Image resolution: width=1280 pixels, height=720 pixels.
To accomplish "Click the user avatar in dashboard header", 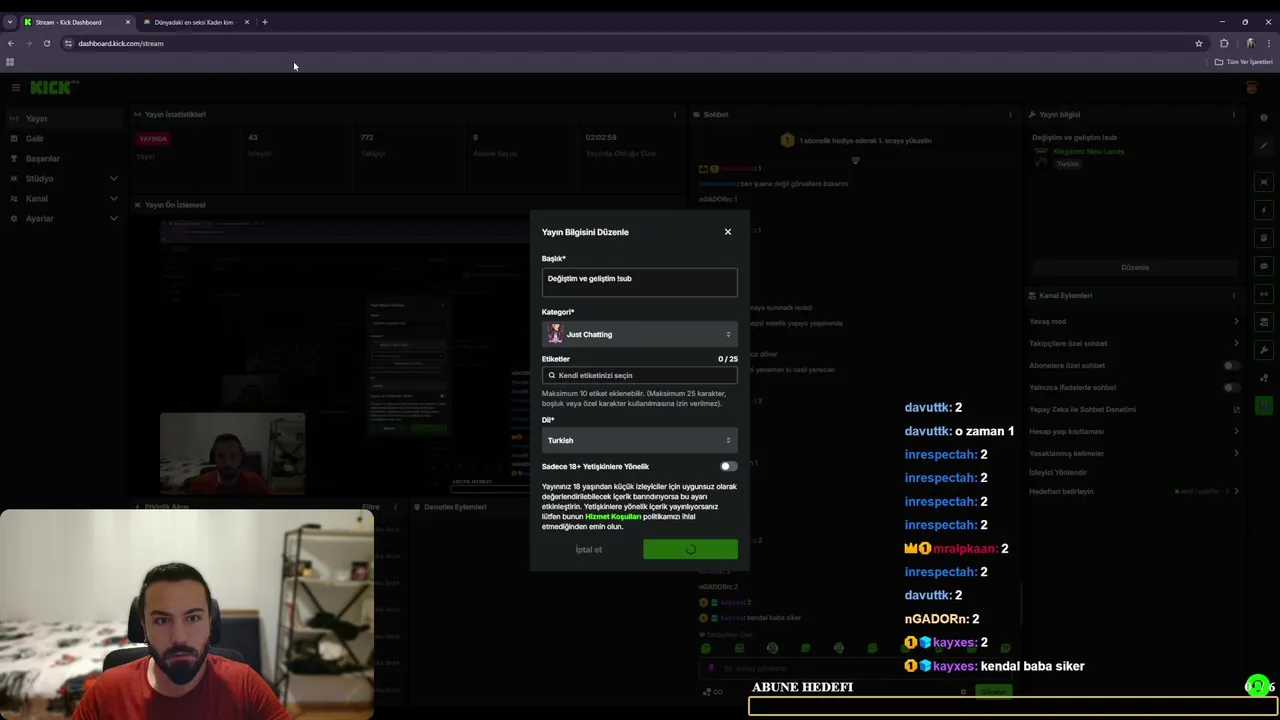I will click(1251, 88).
